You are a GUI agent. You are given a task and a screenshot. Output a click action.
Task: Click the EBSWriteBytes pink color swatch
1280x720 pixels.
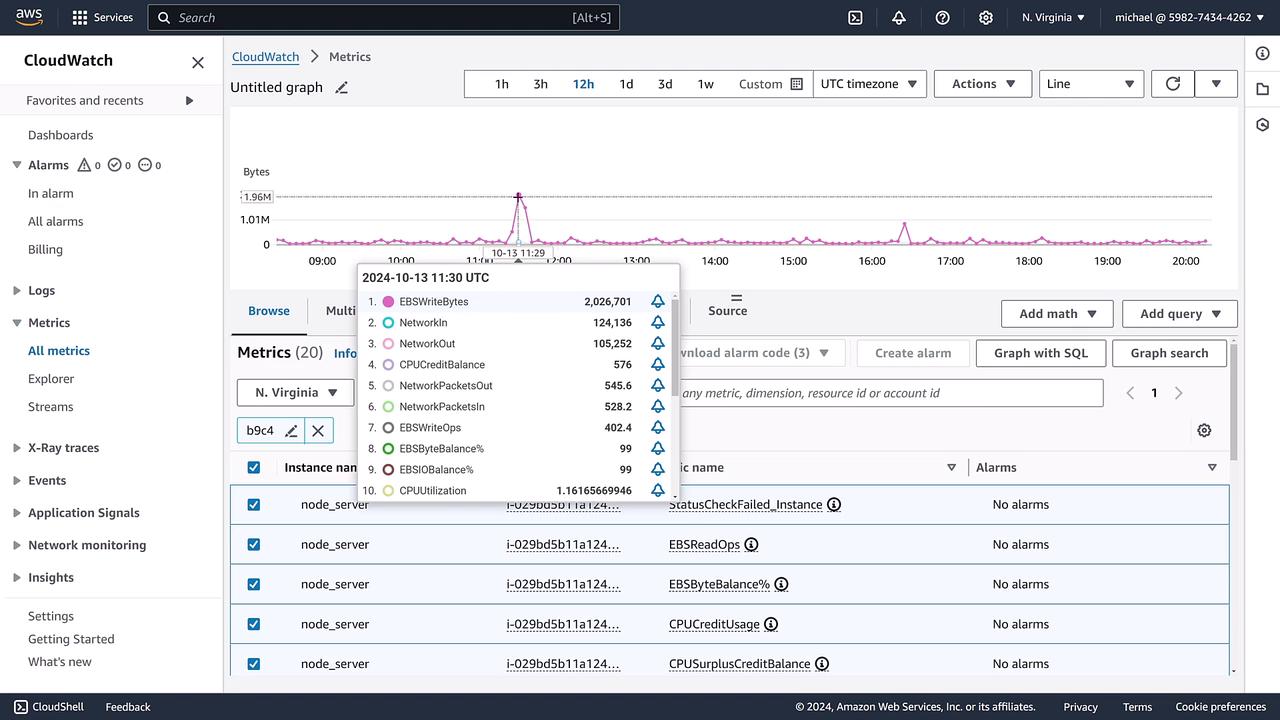(x=388, y=301)
